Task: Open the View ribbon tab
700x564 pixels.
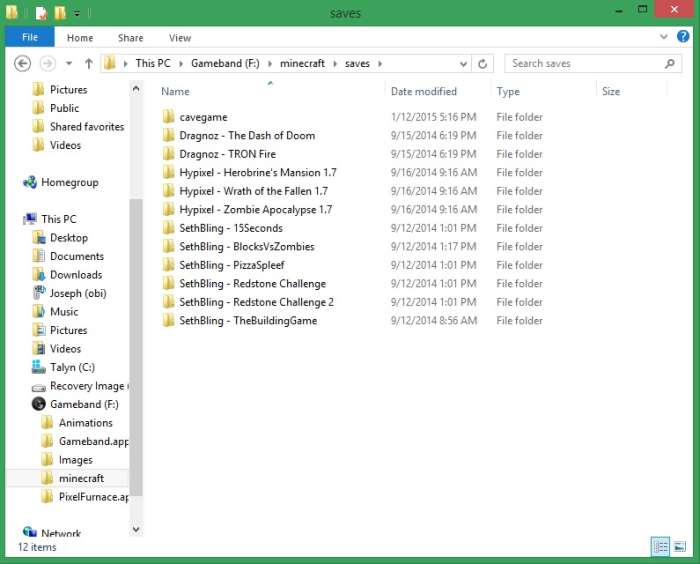Action: pos(180,38)
